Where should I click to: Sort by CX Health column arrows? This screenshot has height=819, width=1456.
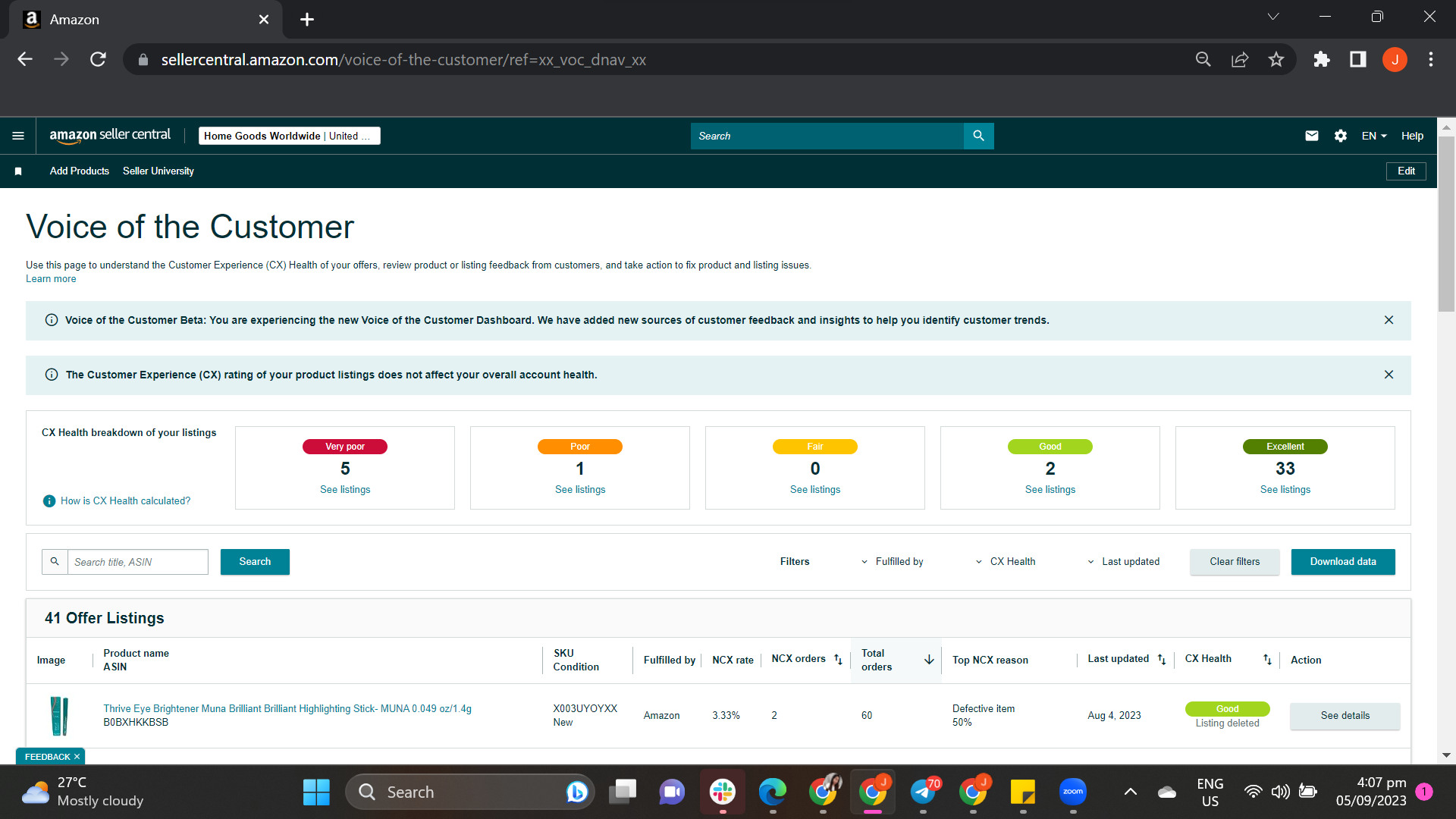tap(1267, 660)
